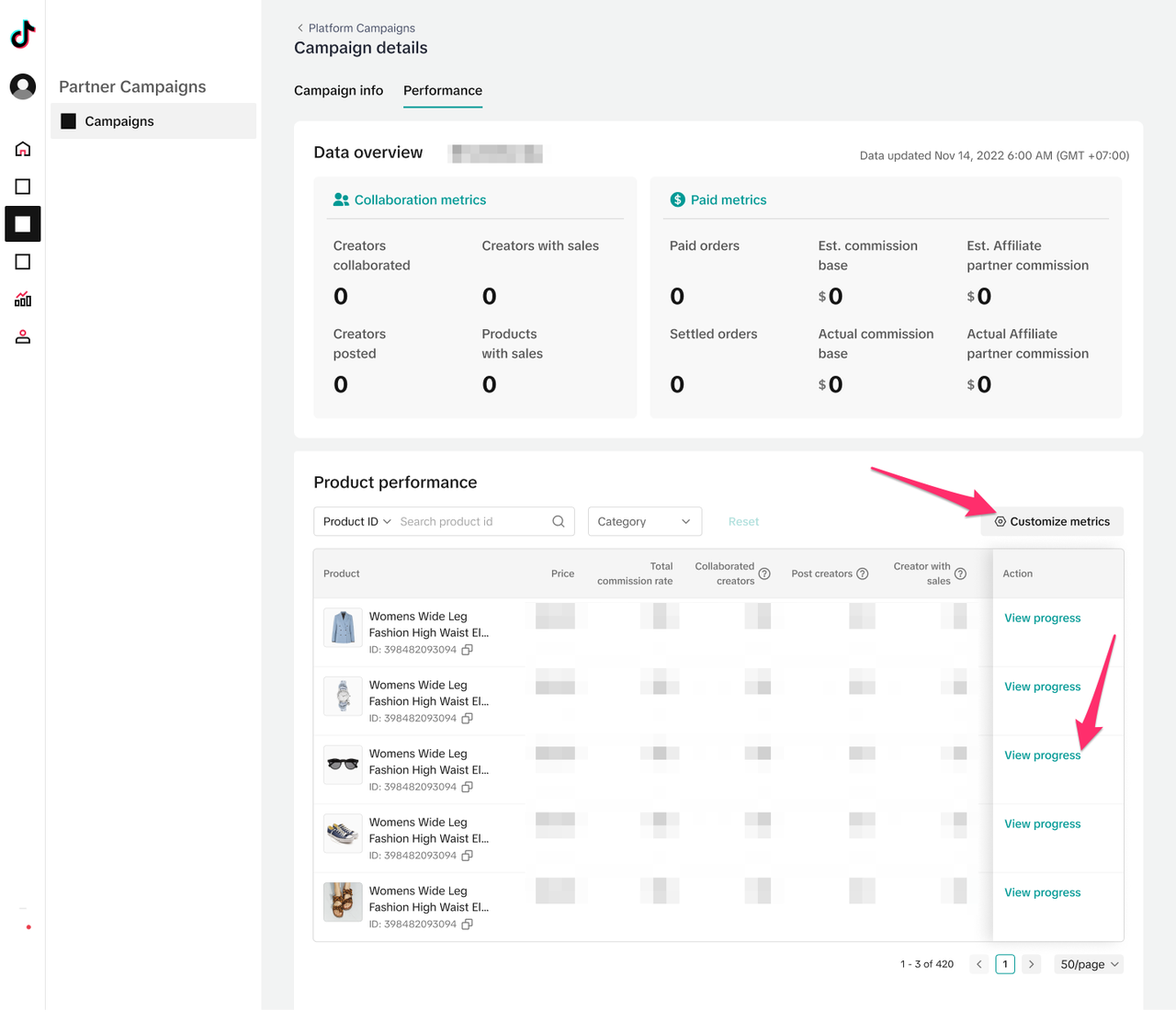Image resolution: width=1176 pixels, height=1022 pixels.
Task: Open Customize metrics
Action: tap(1052, 521)
